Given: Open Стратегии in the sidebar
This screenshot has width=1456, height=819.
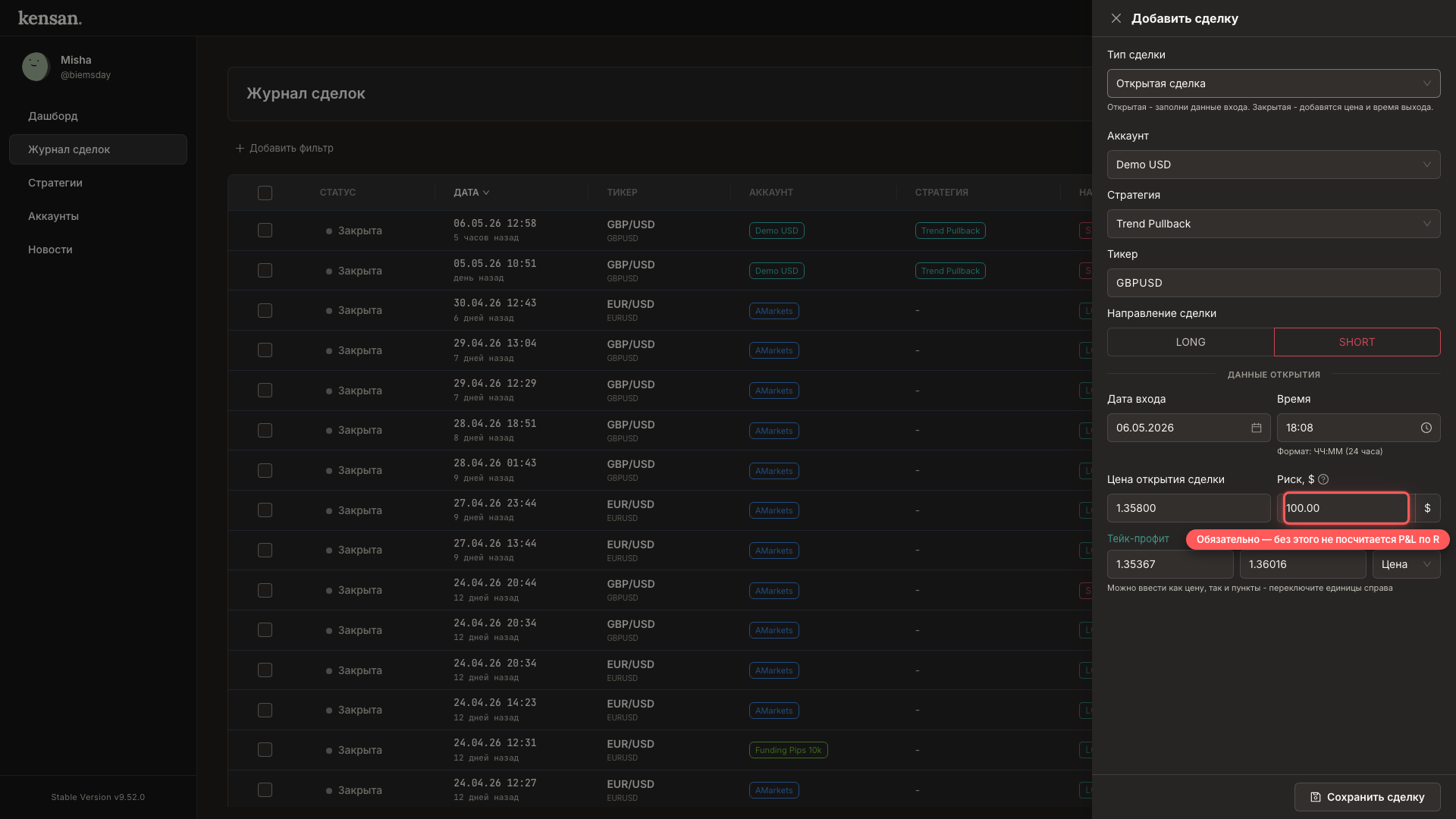Looking at the screenshot, I should pos(98,183).
